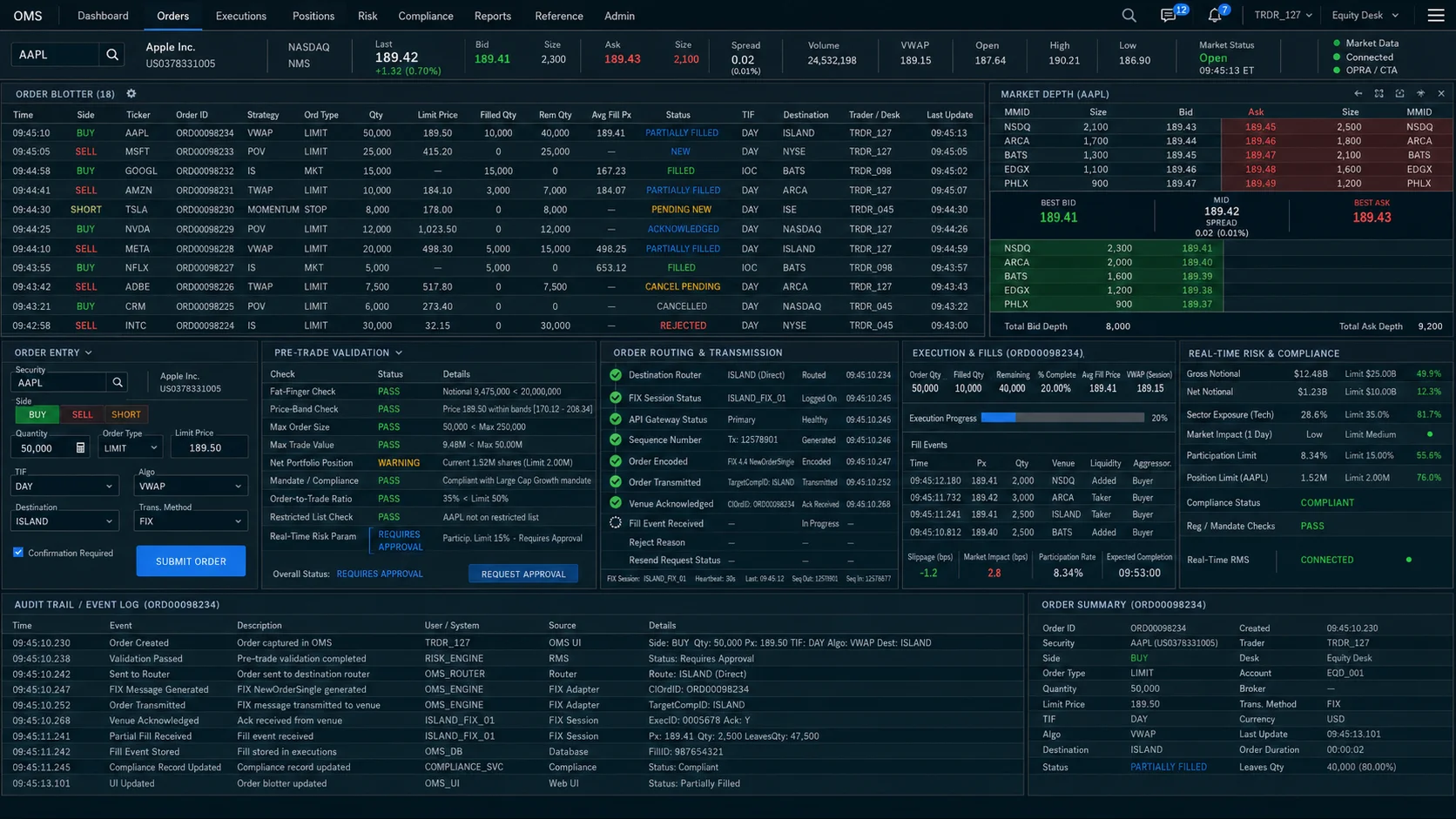Click the Execution Progress bar
The image size is (1456, 819).
(1062, 418)
